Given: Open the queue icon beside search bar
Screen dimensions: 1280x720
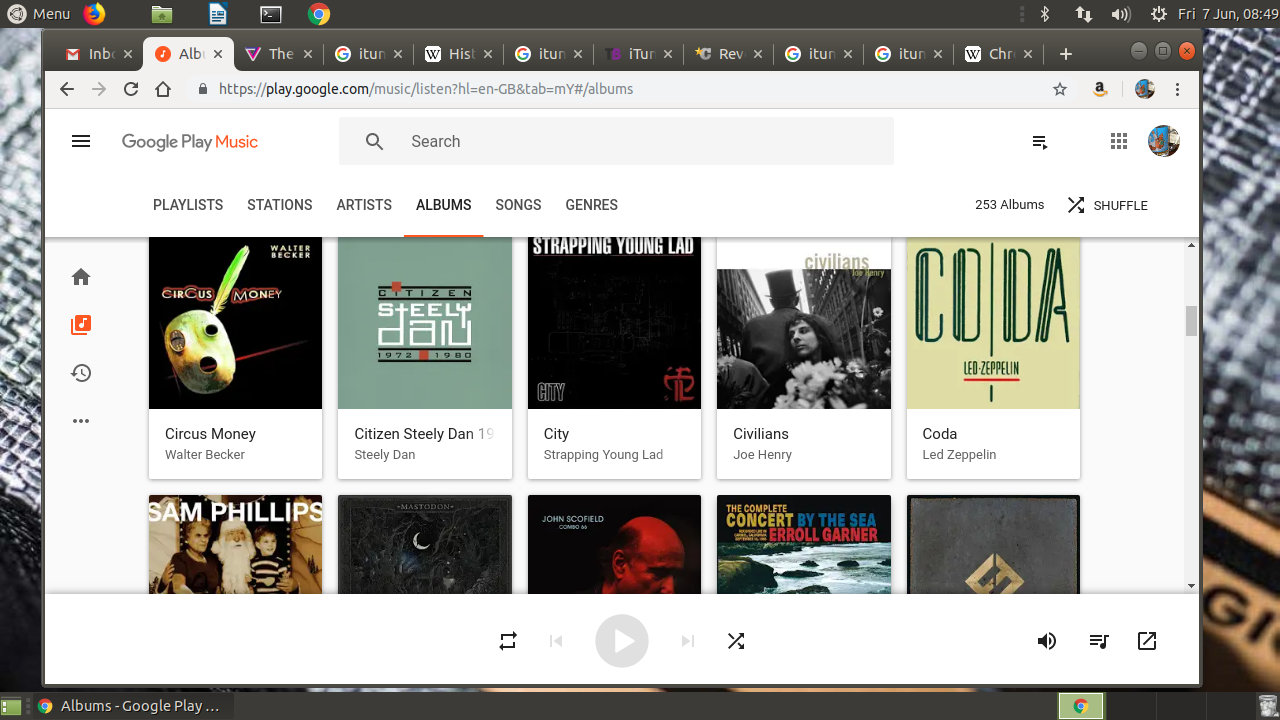Looking at the screenshot, I should pyautogui.click(x=1040, y=142).
